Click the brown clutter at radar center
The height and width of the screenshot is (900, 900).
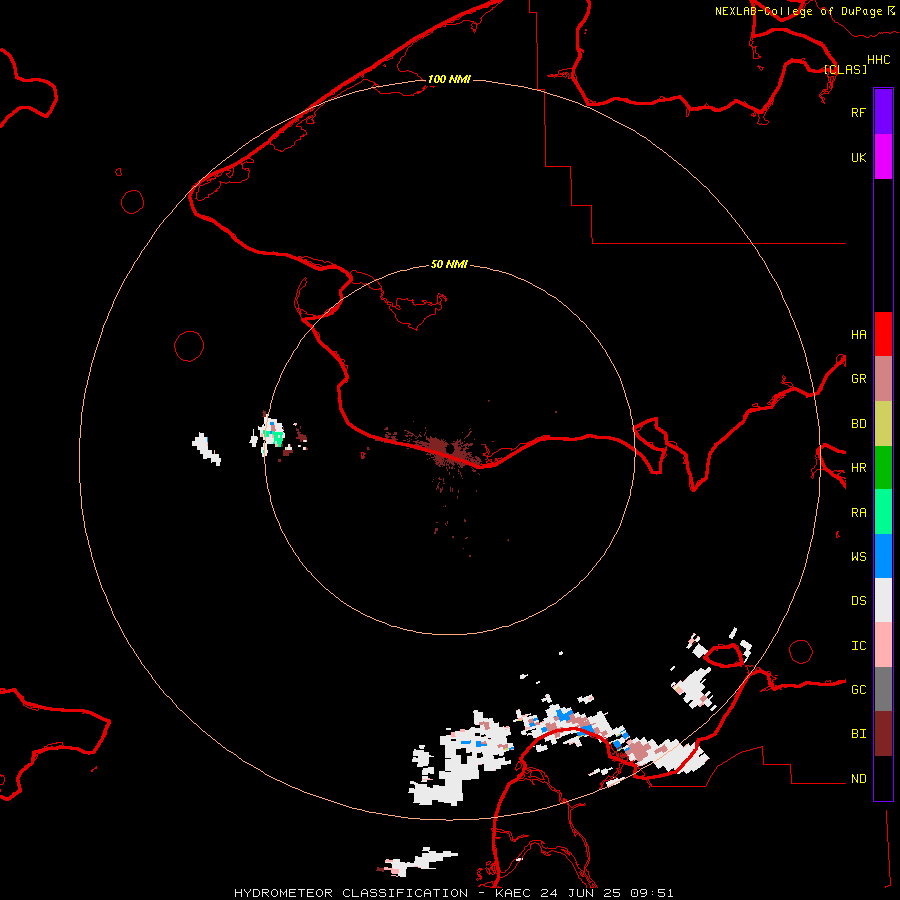[x=445, y=448]
